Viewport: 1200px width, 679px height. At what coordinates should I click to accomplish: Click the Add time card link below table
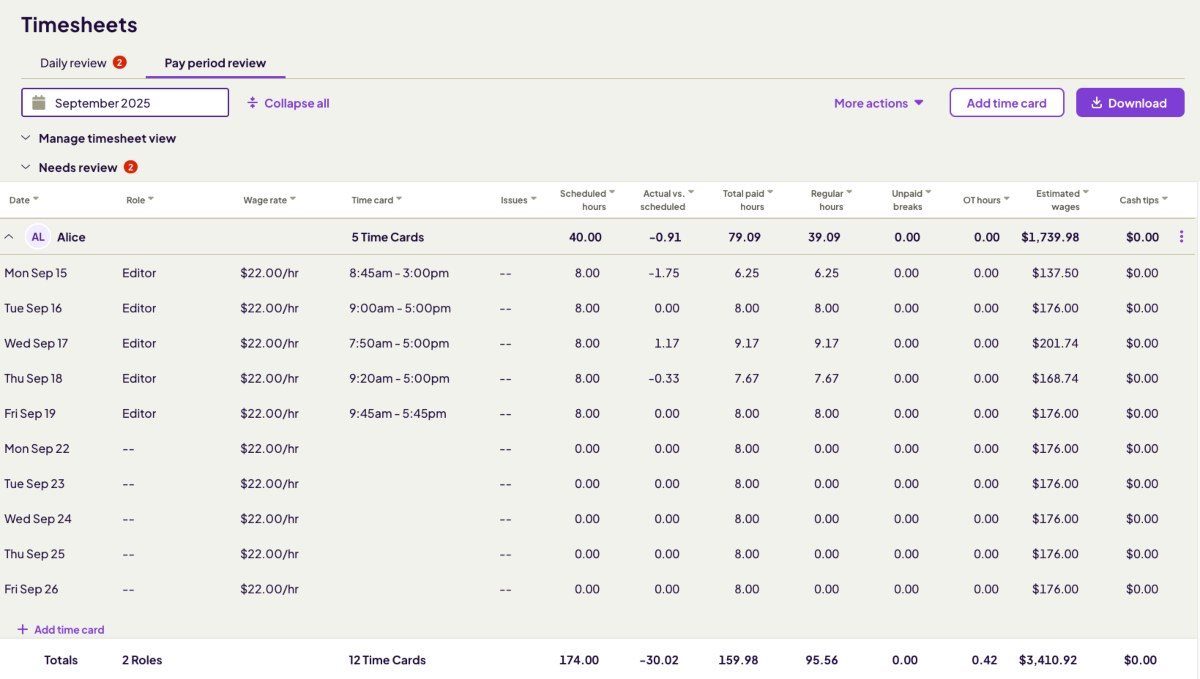pos(69,630)
